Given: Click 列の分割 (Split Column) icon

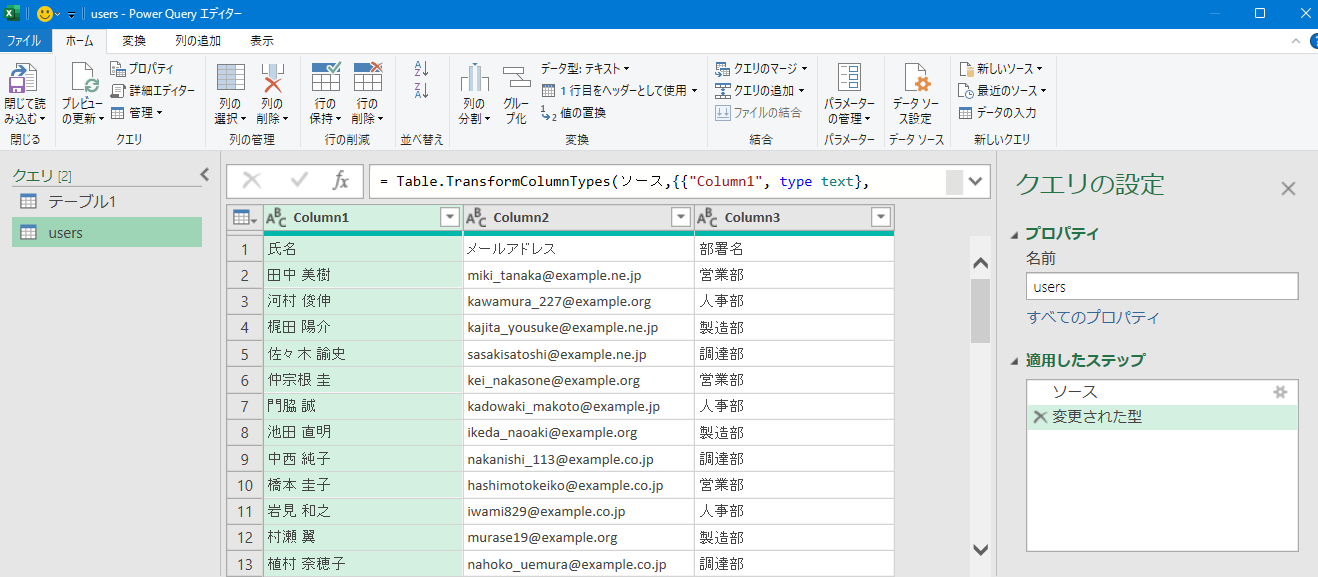Looking at the screenshot, I should (x=474, y=78).
